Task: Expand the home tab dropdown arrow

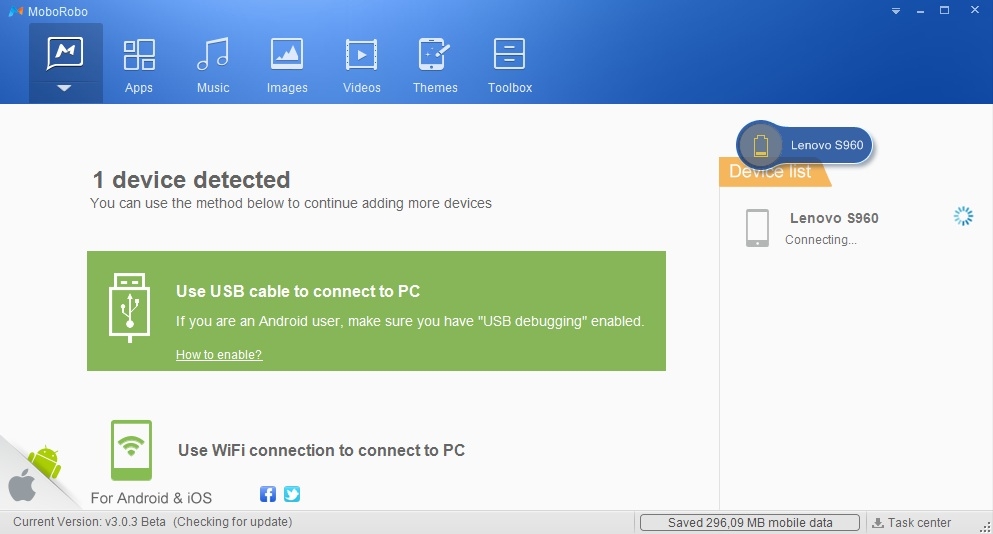Action: coord(64,88)
